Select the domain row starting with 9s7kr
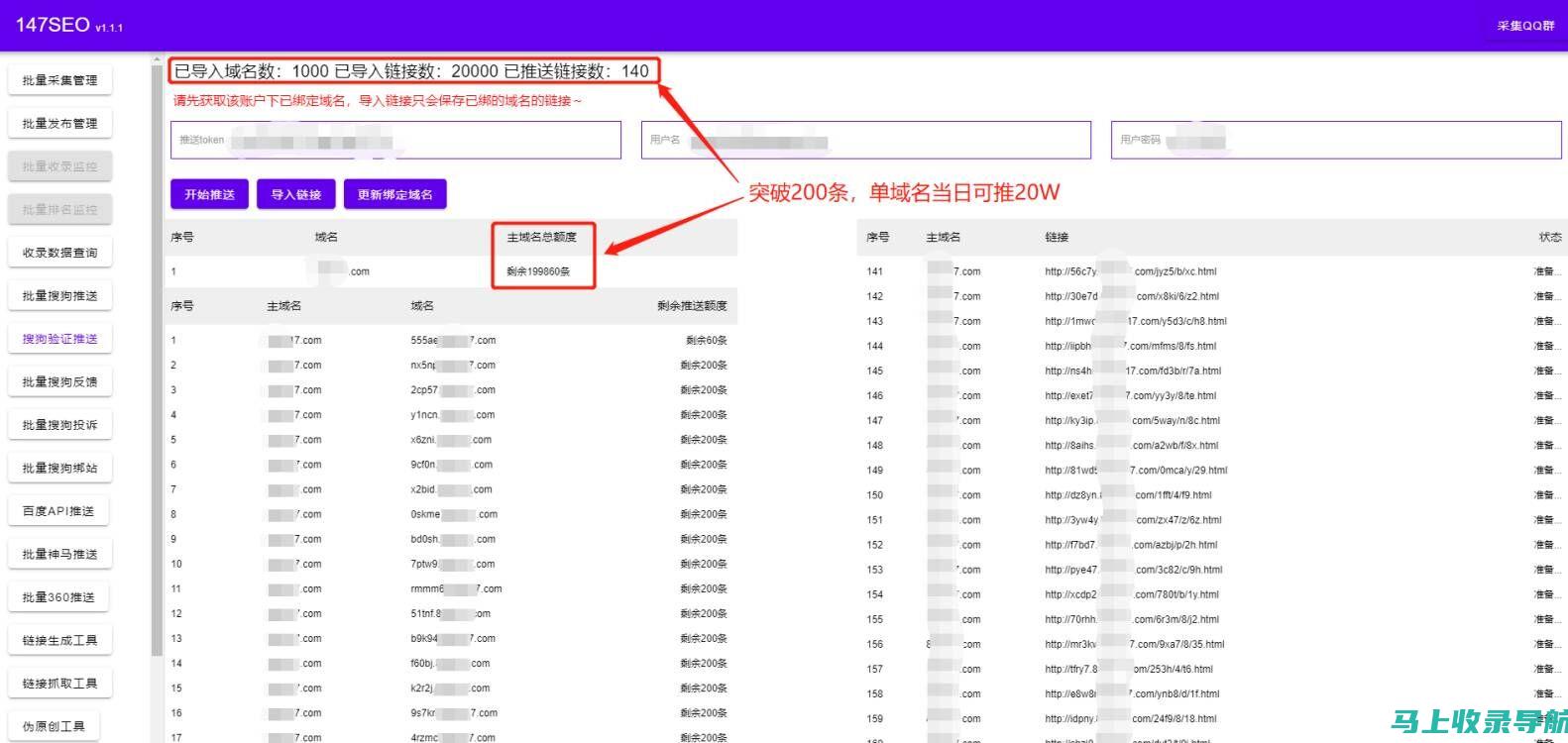The width and height of the screenshot is (1568, 743). (451, 713)
